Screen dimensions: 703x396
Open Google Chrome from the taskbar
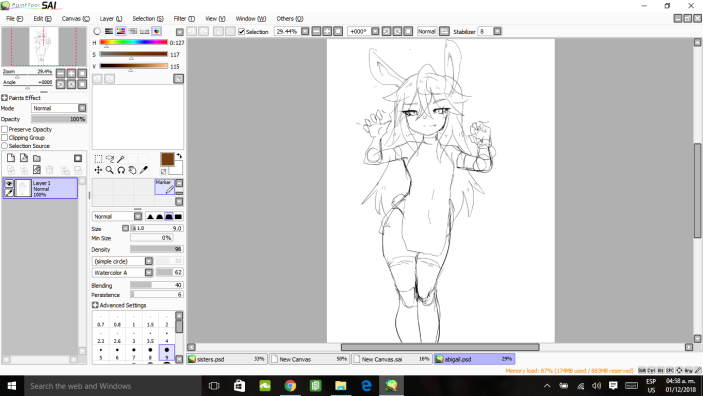(290, 386)
